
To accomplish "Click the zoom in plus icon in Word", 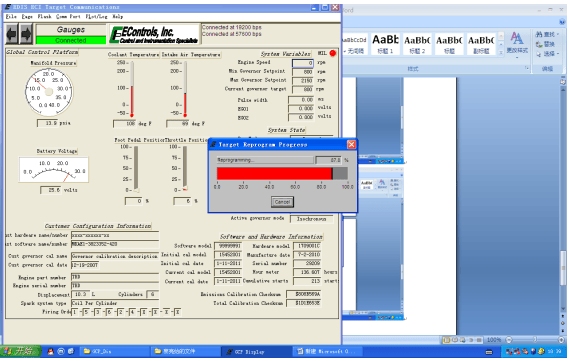I will pyautogui.click(x=562, y=340).
